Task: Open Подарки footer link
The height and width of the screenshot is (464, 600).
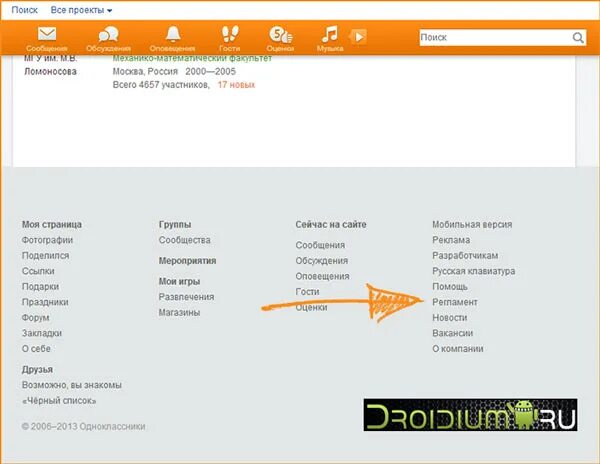Action: (40, 287)
